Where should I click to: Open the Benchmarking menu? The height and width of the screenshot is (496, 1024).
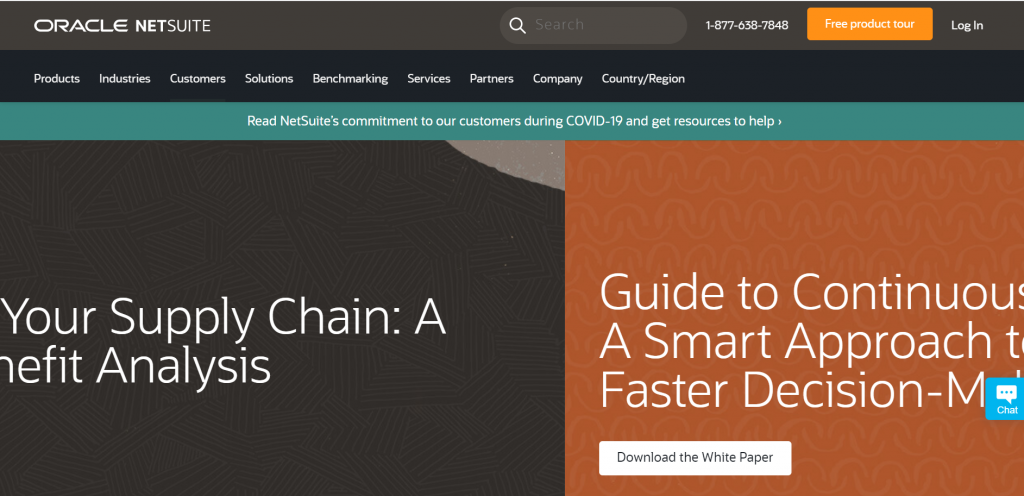[x=350, y=78]
